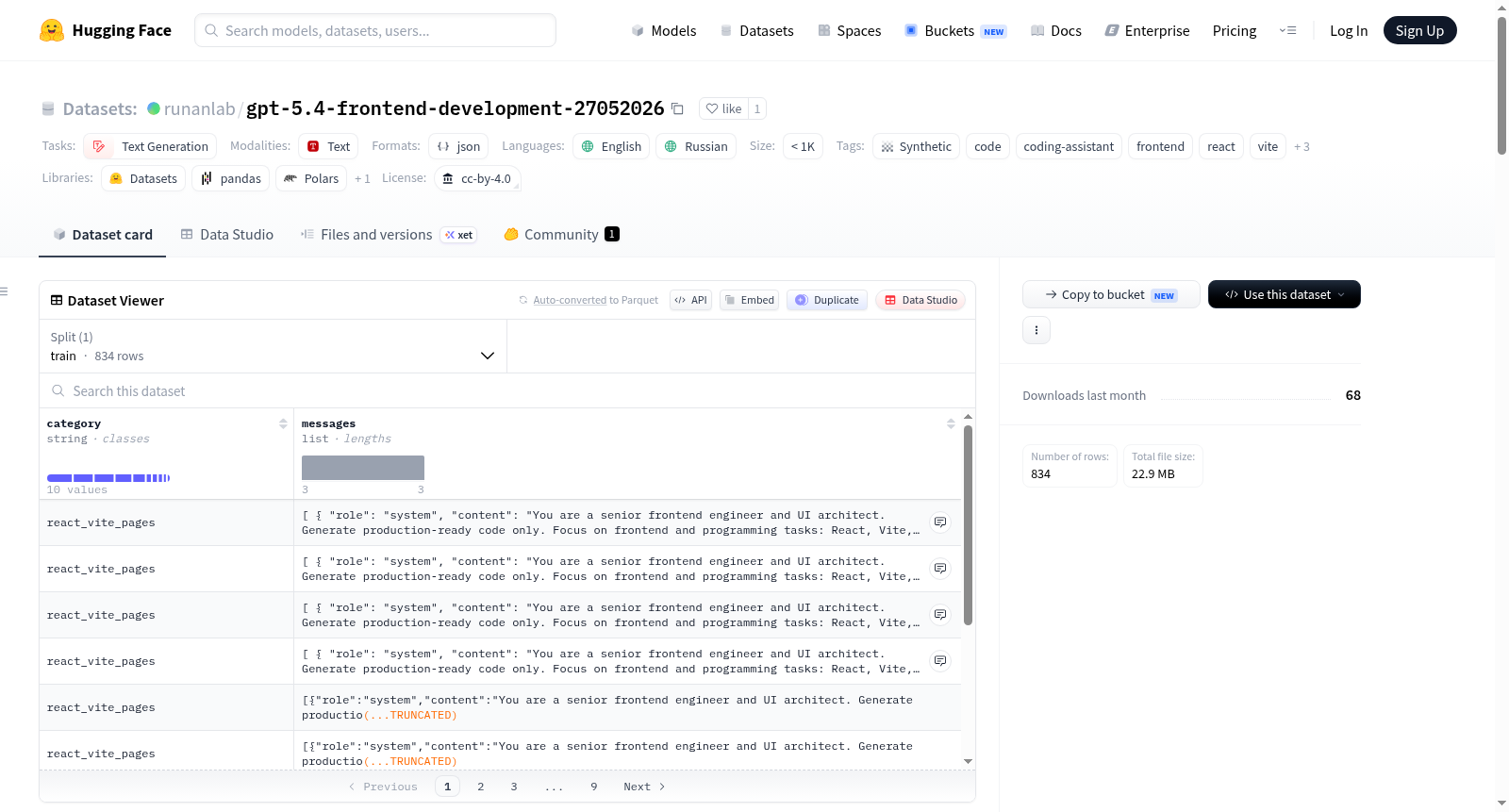The image size is (1509, 812).
Task: Select the Datasets library tag
Action: click(143, 178)
